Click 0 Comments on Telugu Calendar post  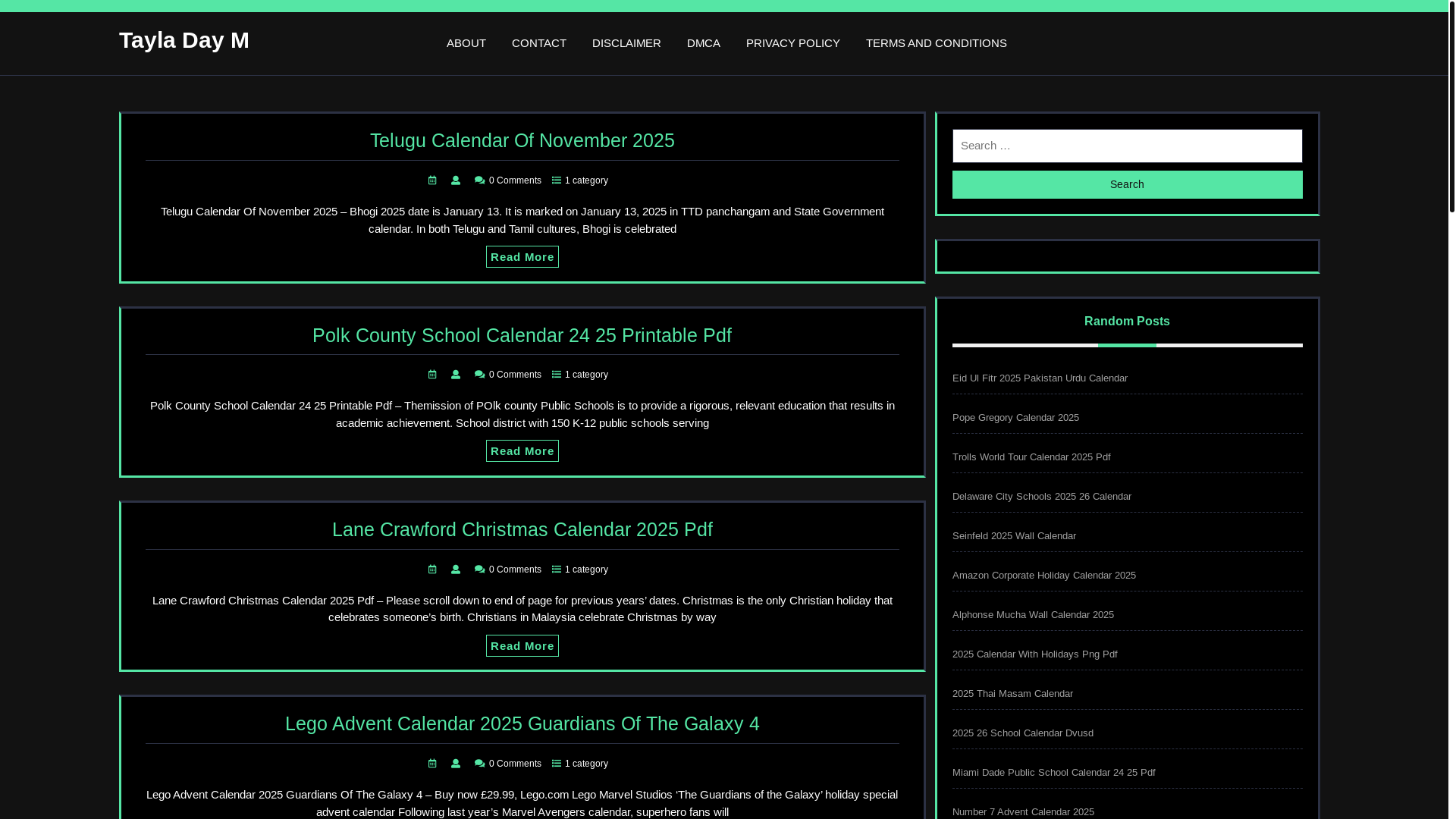point(515,180)
